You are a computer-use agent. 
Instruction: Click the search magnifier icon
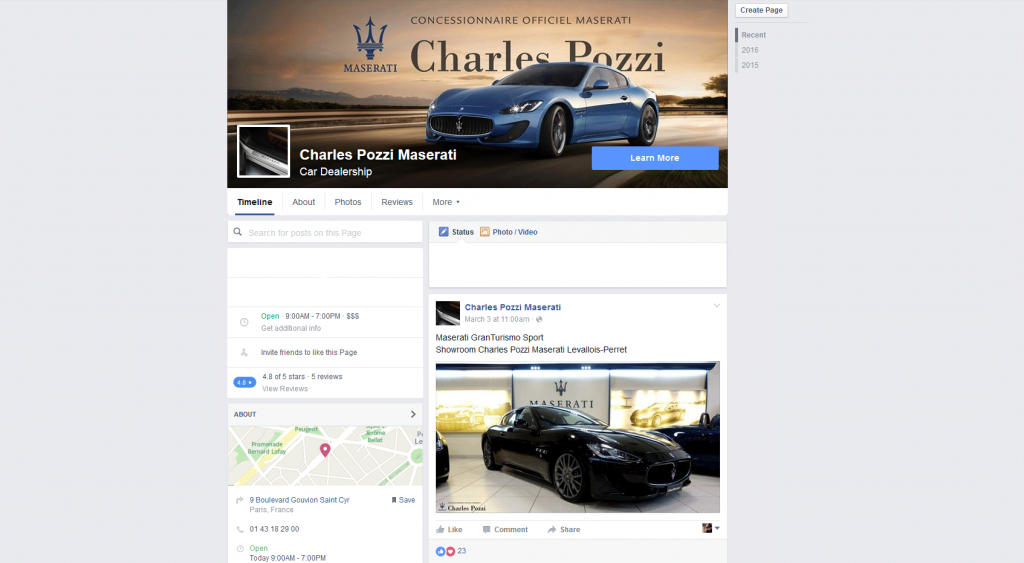(238, 232)
